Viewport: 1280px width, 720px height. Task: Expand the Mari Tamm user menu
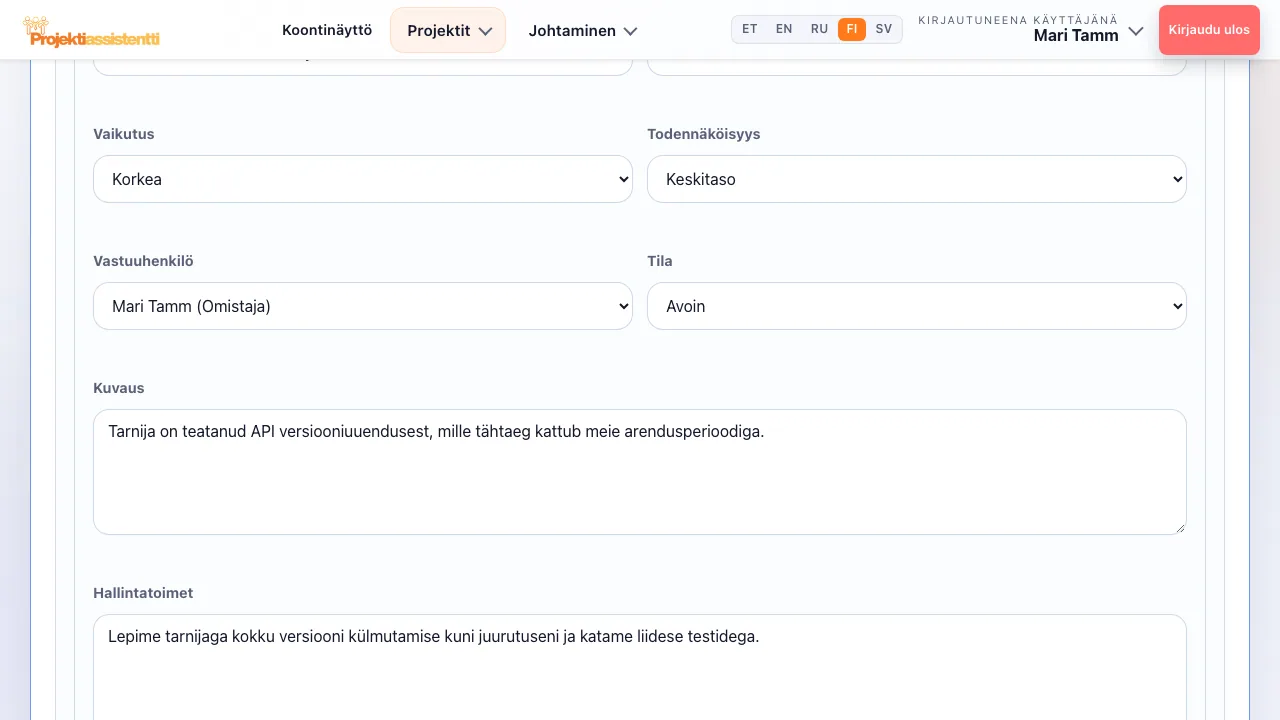1031,30
